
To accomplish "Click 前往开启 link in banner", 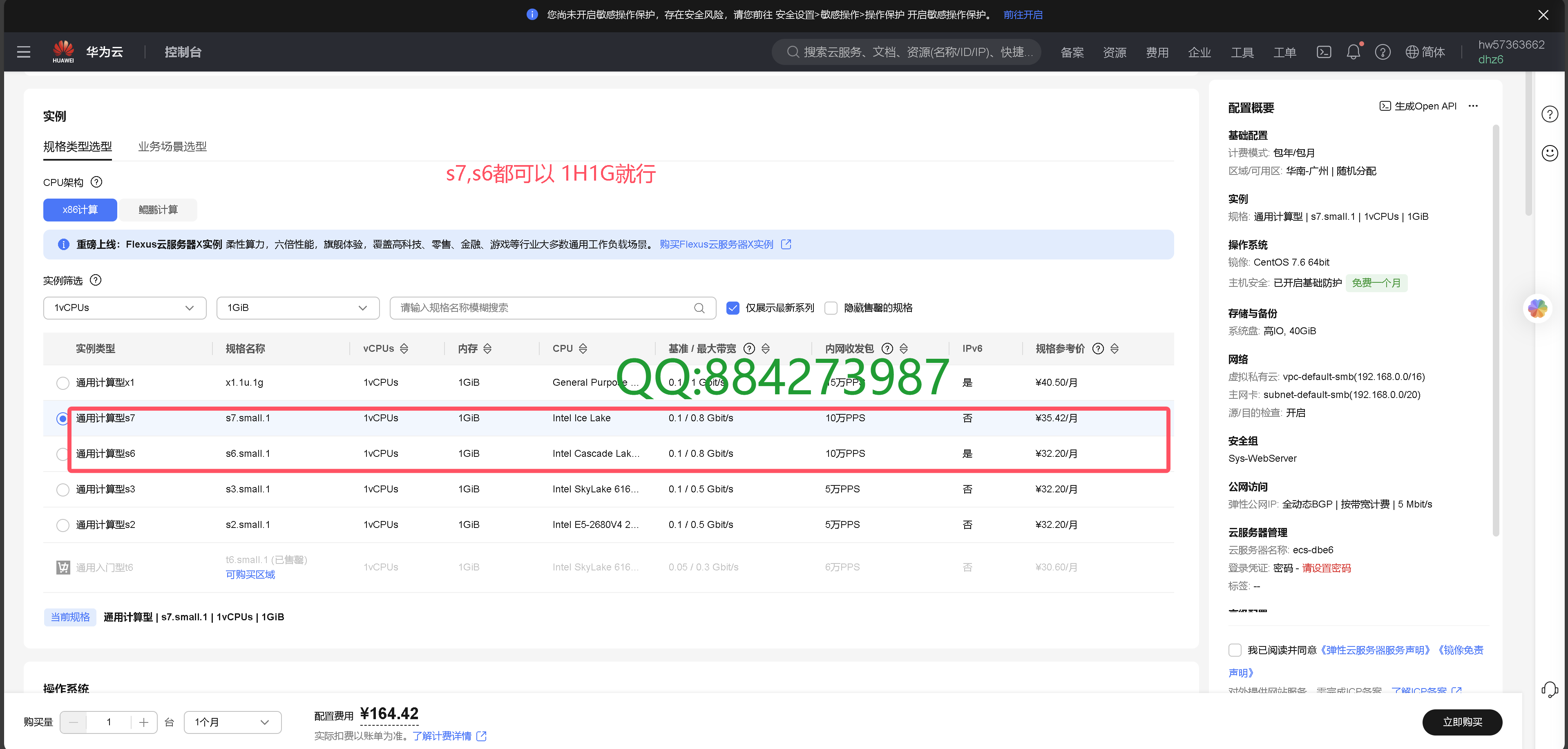I will [x=1023, y=15].
